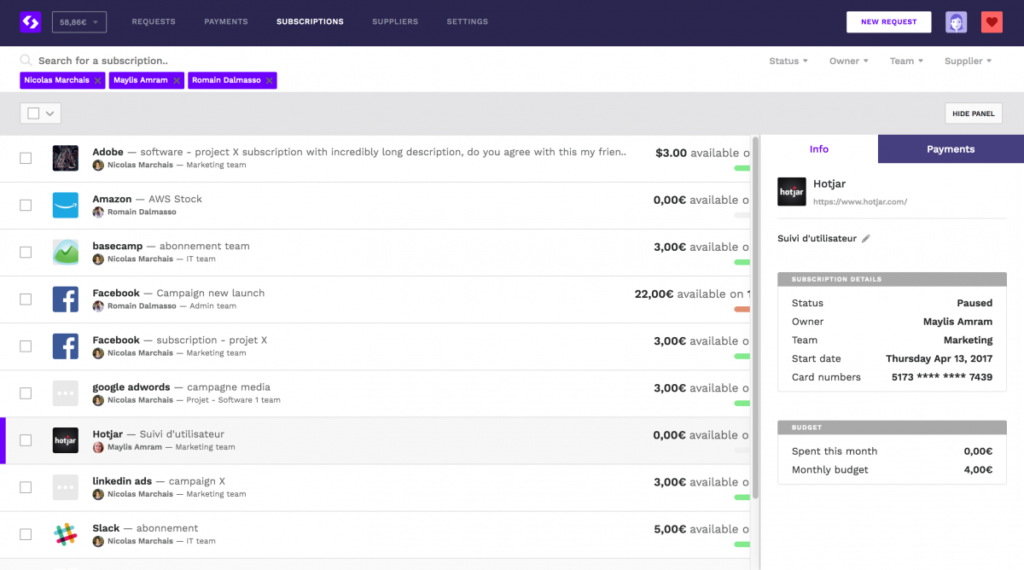Check the basecamp subscription checkbox
1024x570 pixels.
pos(25,252)
